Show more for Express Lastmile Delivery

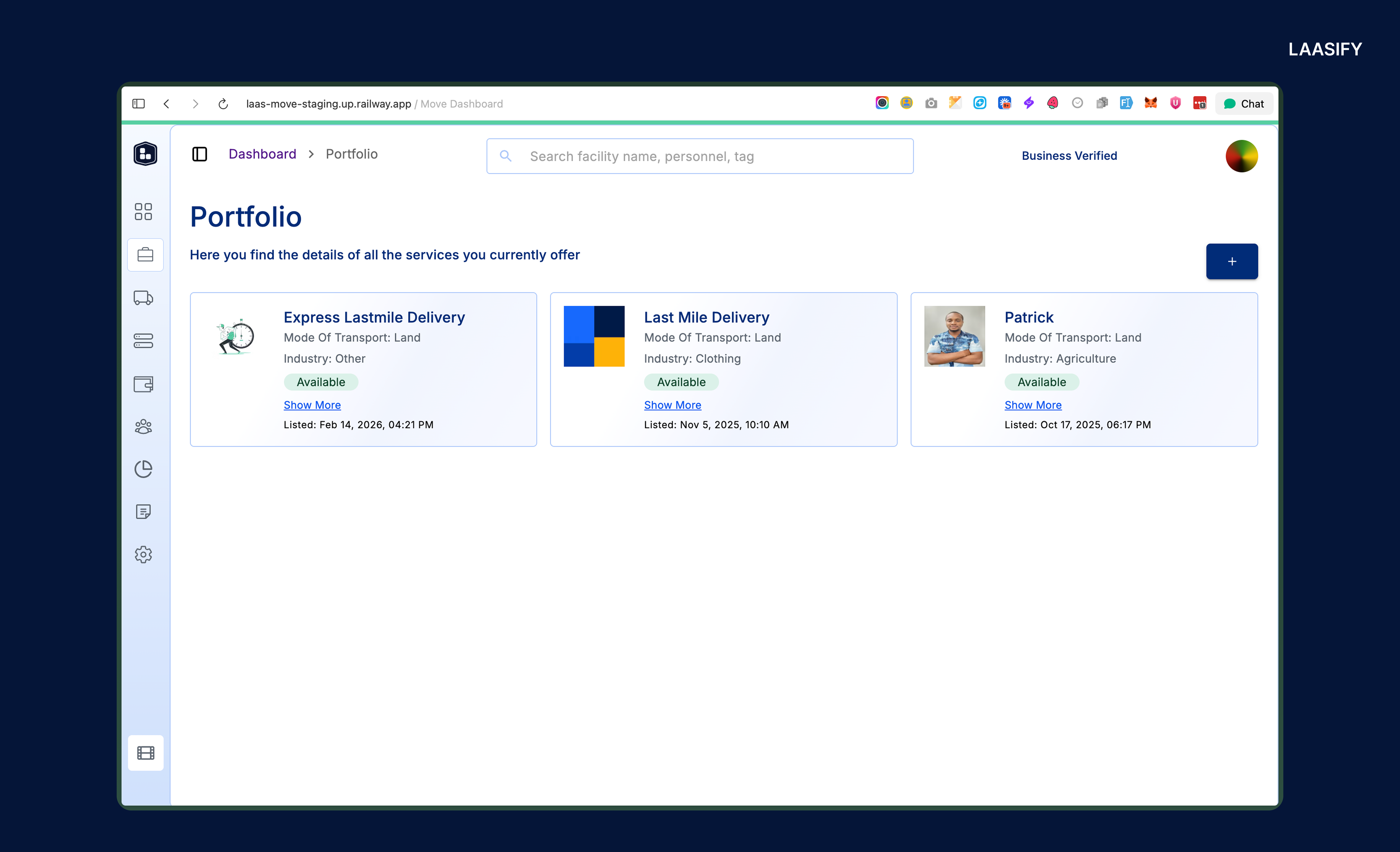[312, 405]
